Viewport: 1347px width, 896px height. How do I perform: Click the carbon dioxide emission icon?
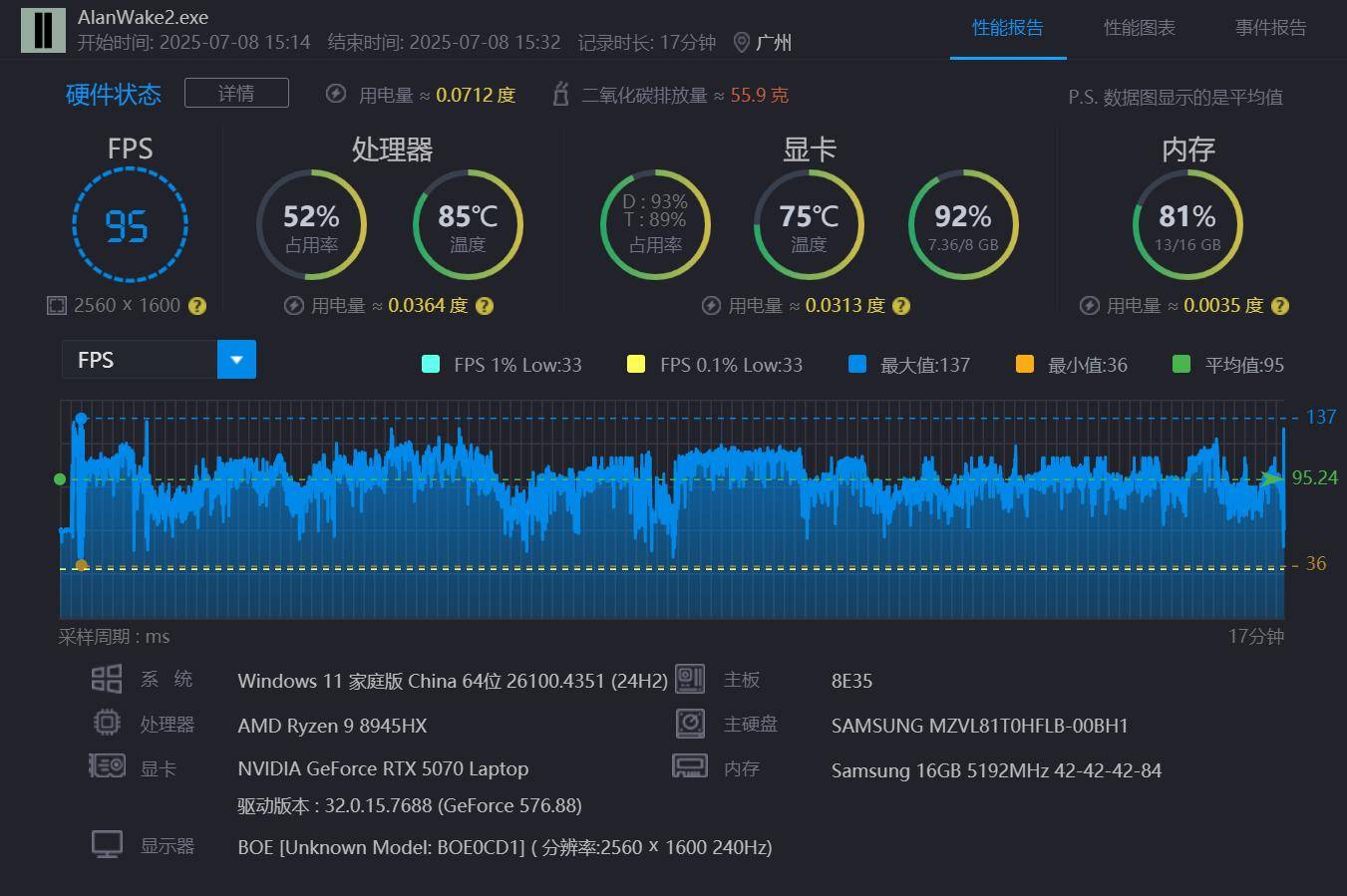pos(561,94)
